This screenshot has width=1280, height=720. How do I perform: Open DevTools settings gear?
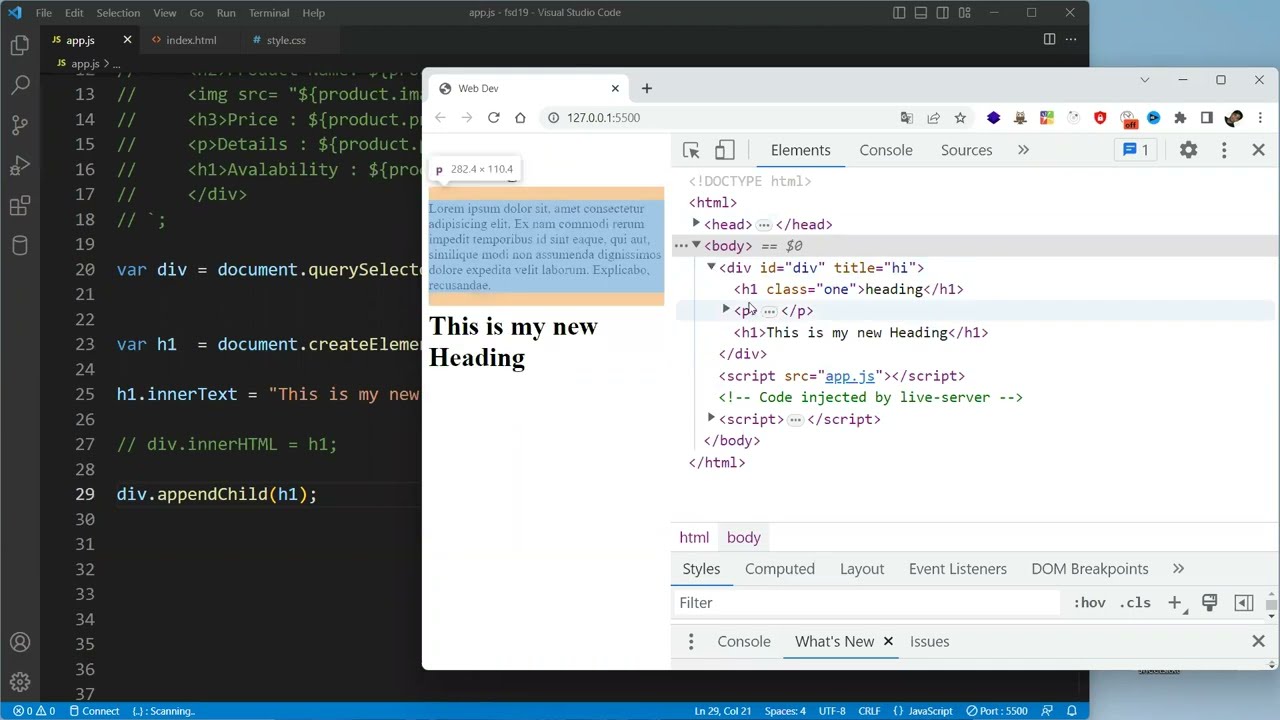tap(1188, 150)
